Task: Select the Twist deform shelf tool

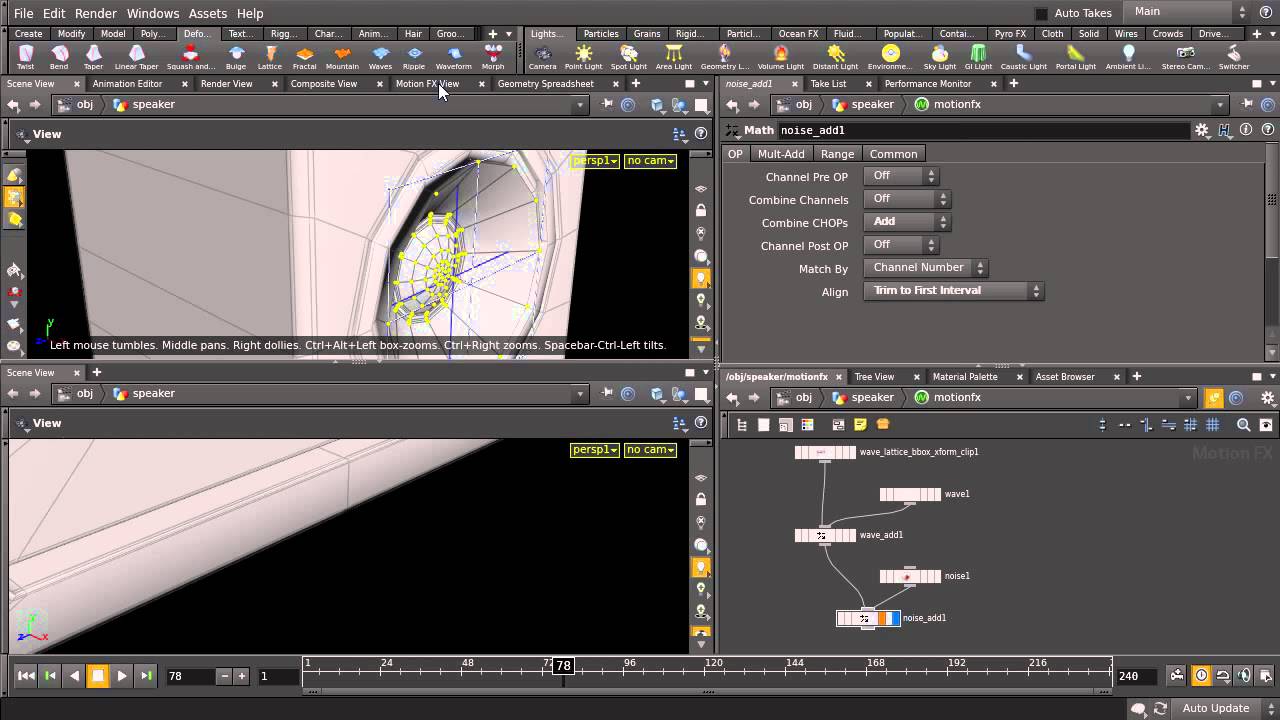Action: pyautogui.click(x=26, y=57)
